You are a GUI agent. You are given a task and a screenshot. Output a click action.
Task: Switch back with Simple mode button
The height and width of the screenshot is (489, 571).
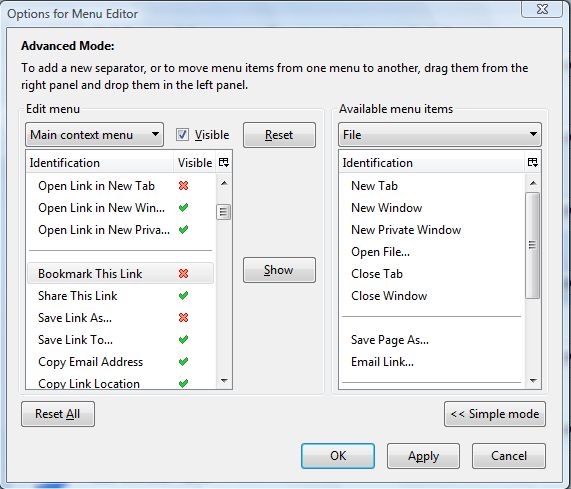495,414
